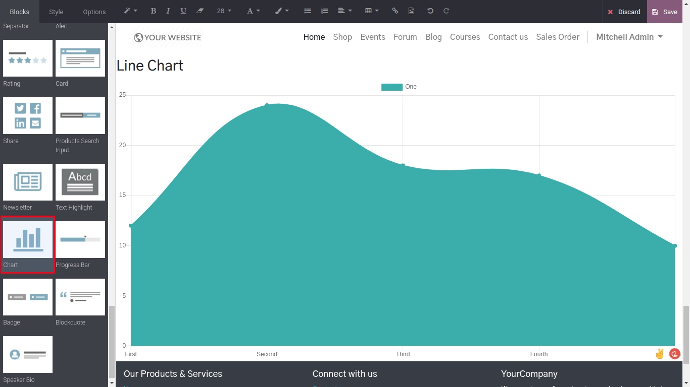Select the Speaker Bio block

pos(27,354)
